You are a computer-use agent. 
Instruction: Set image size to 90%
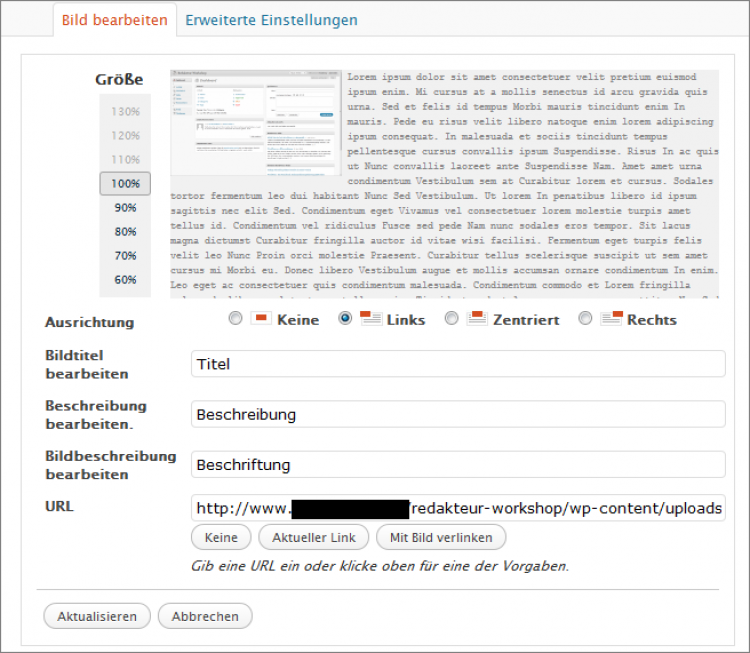click(125, 208)
